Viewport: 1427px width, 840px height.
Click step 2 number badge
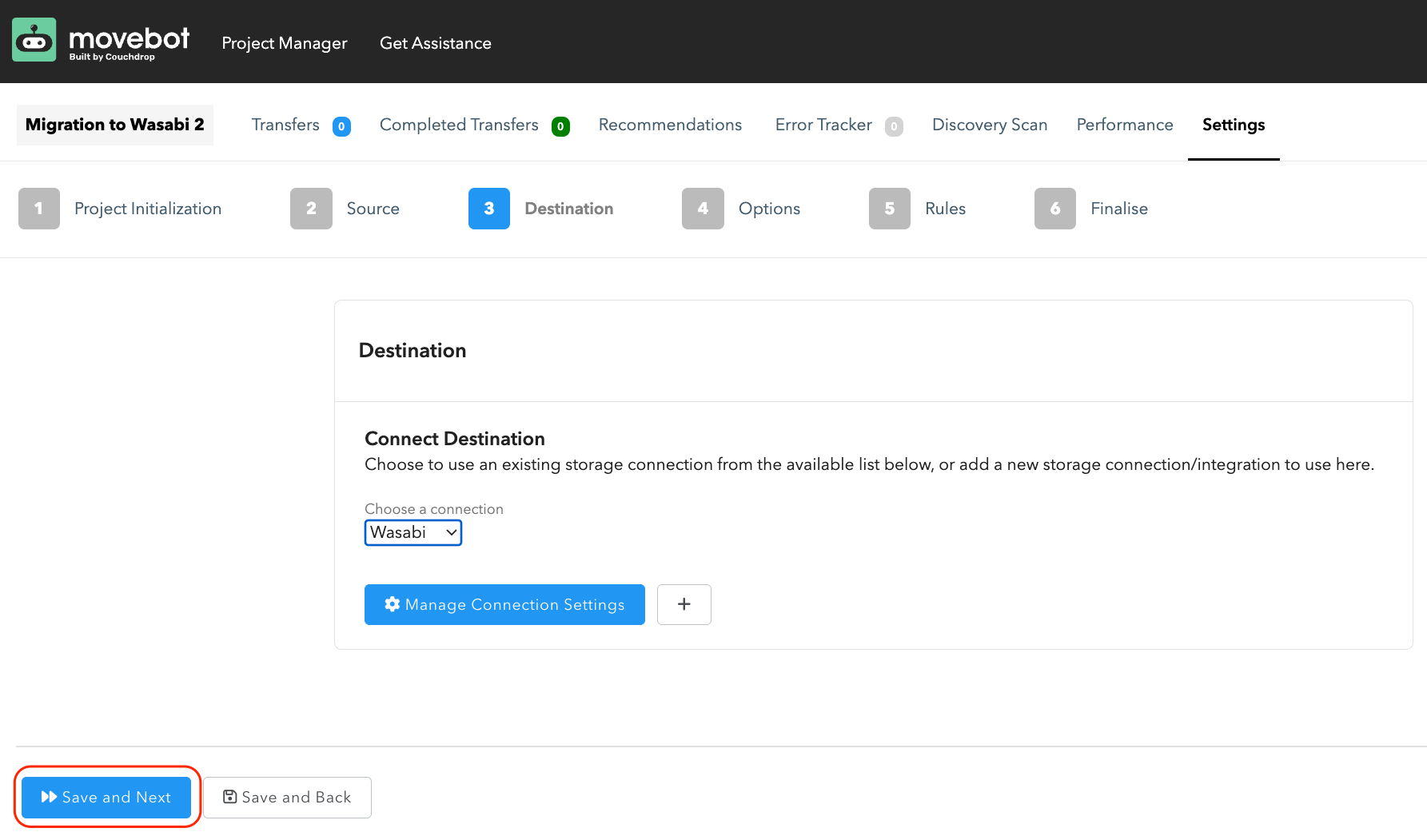(311, 209)
